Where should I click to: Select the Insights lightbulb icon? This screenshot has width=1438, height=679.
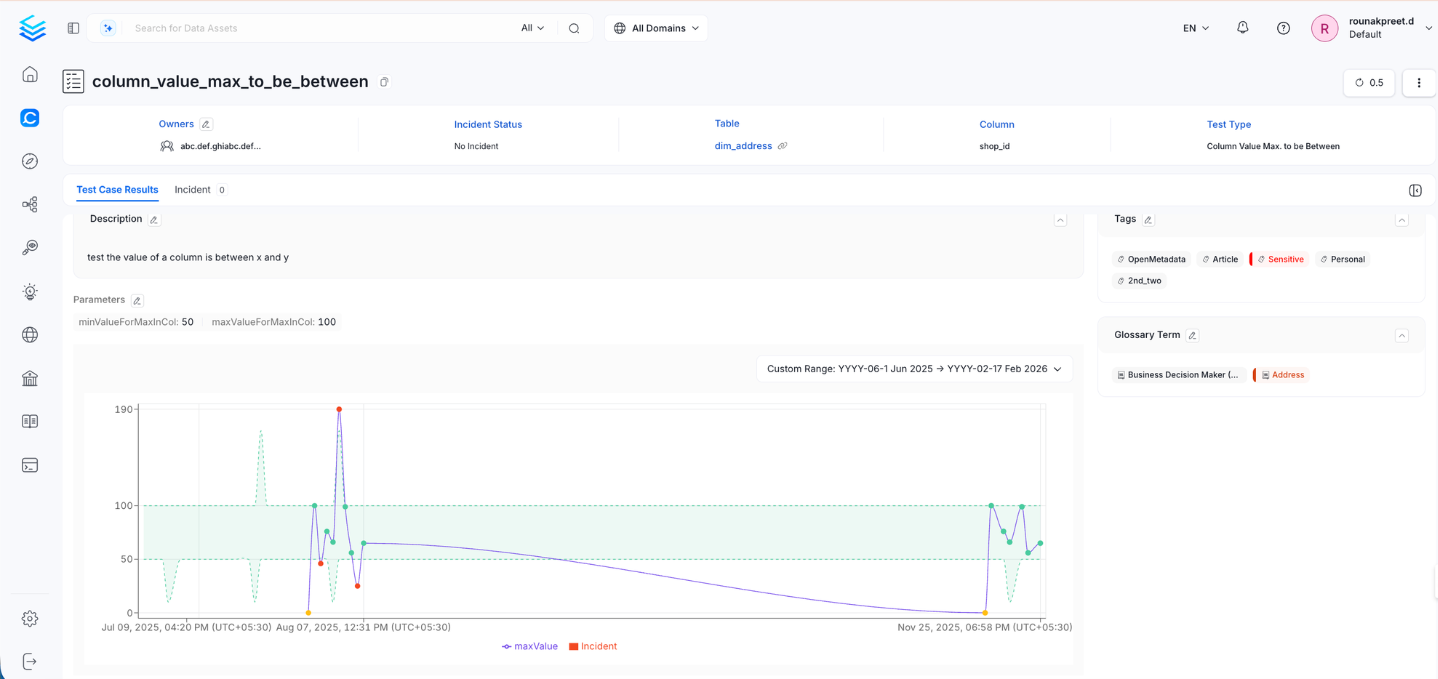(30, 291)
